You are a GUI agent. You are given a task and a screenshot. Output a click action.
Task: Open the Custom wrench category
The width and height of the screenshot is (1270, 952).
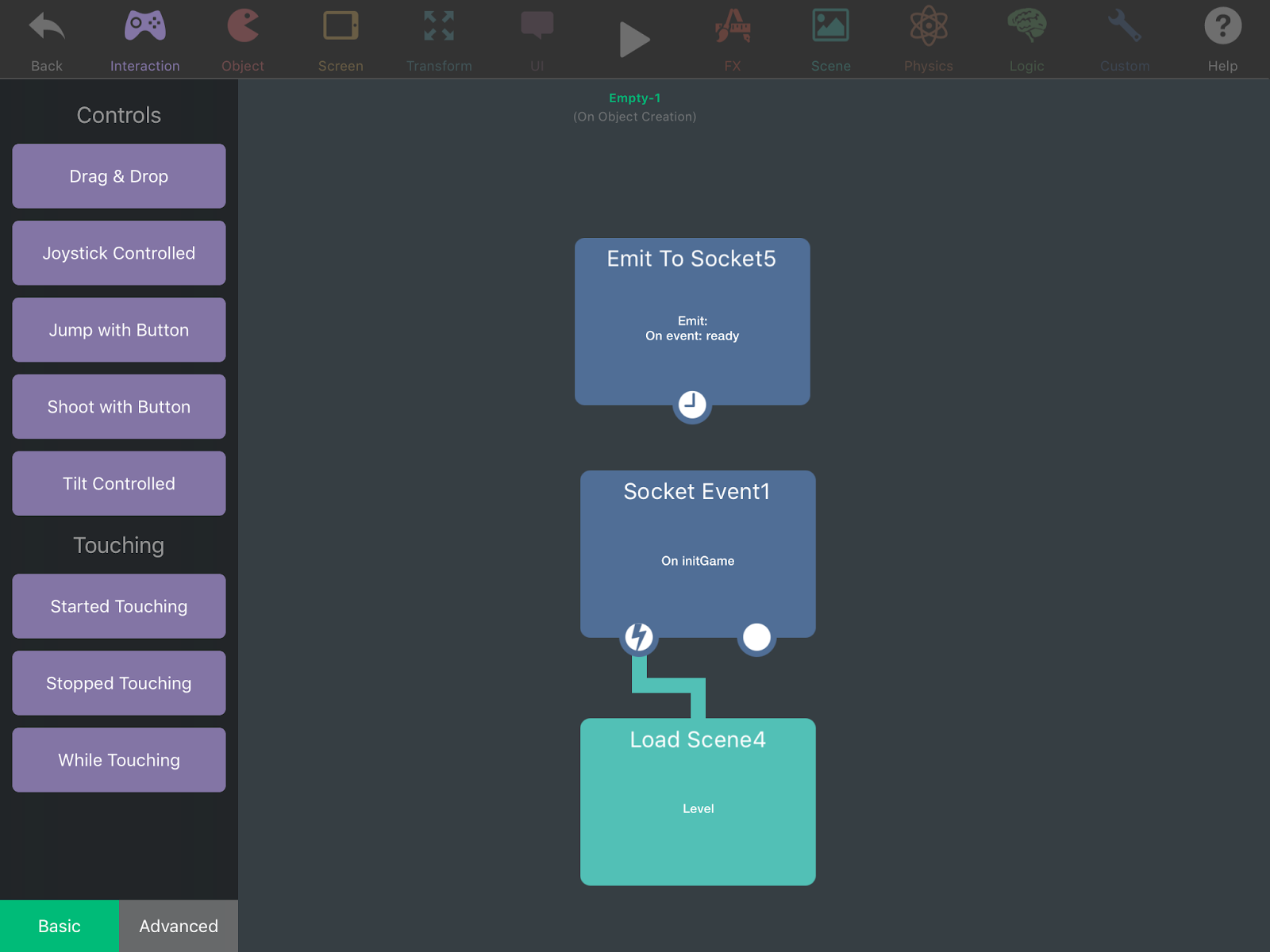(1125, 40)
